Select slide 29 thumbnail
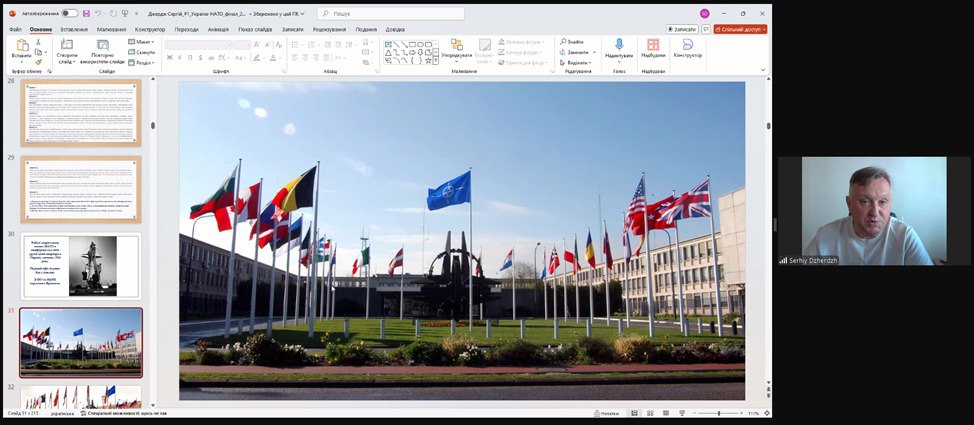The image size is (974, 425). click(x=81, y=190)
